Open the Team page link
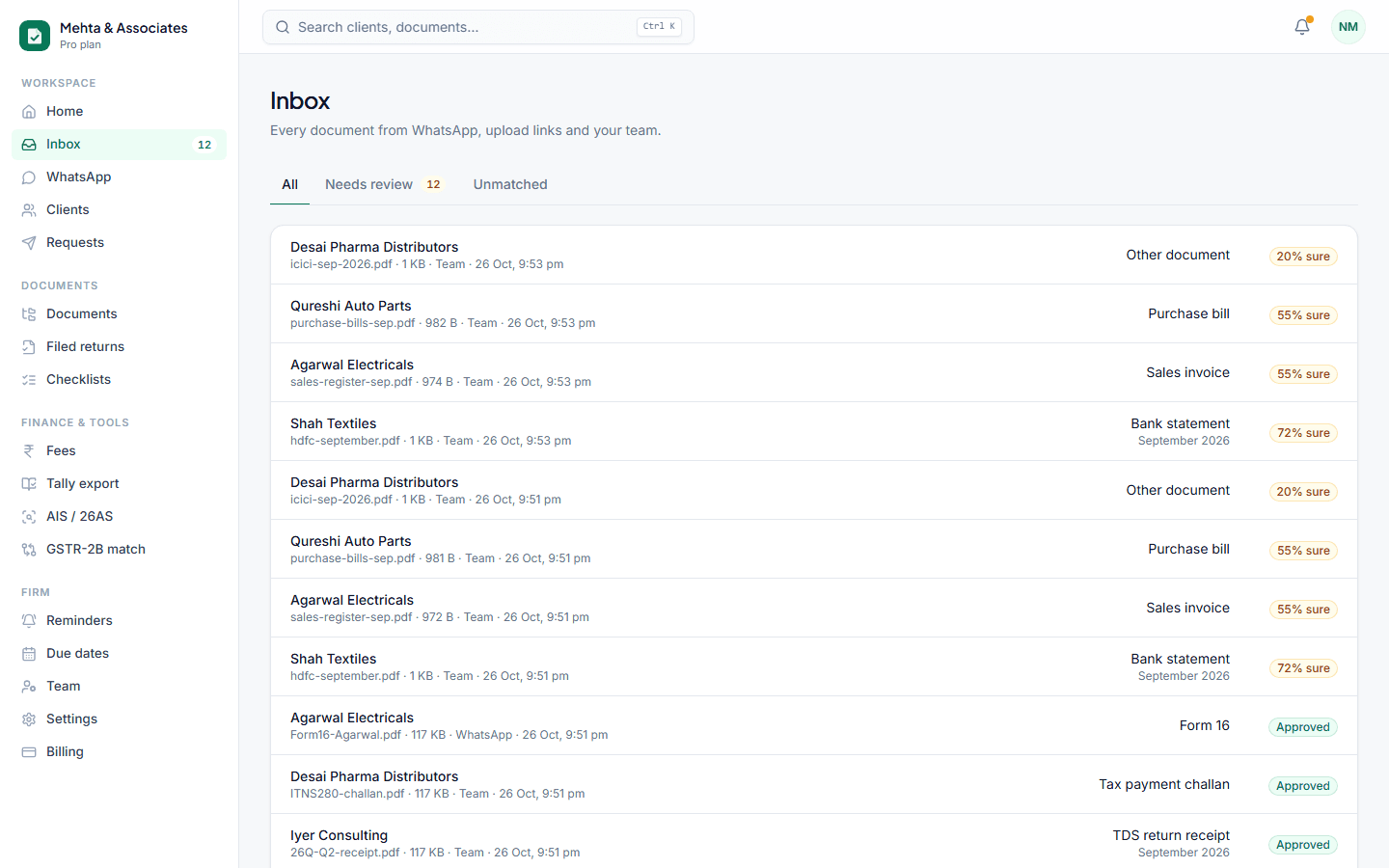This screenshot has height=868, width=1389. coord(119,686)
